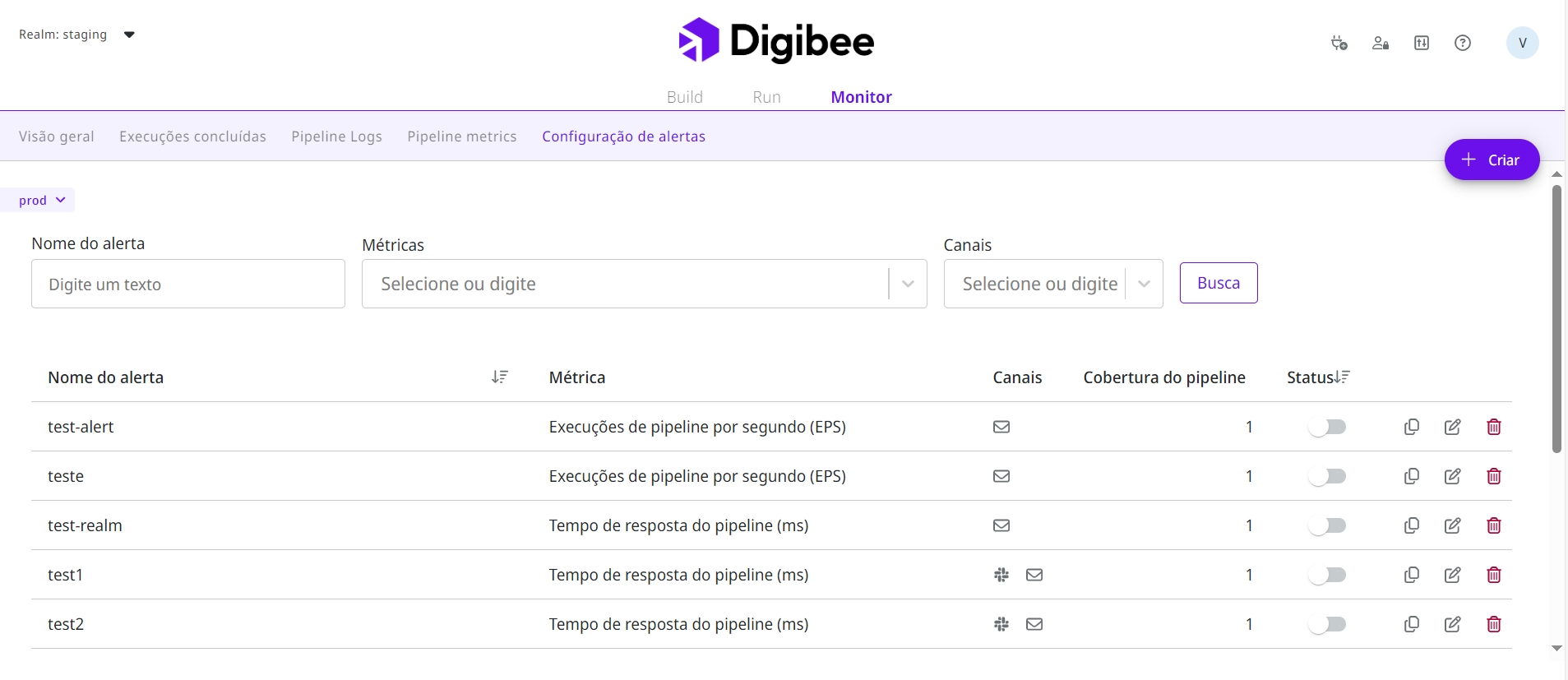Viewport: 1568px width, 680px height.
Task: Open the prod environment selector
Action: [x=41, y=200]
